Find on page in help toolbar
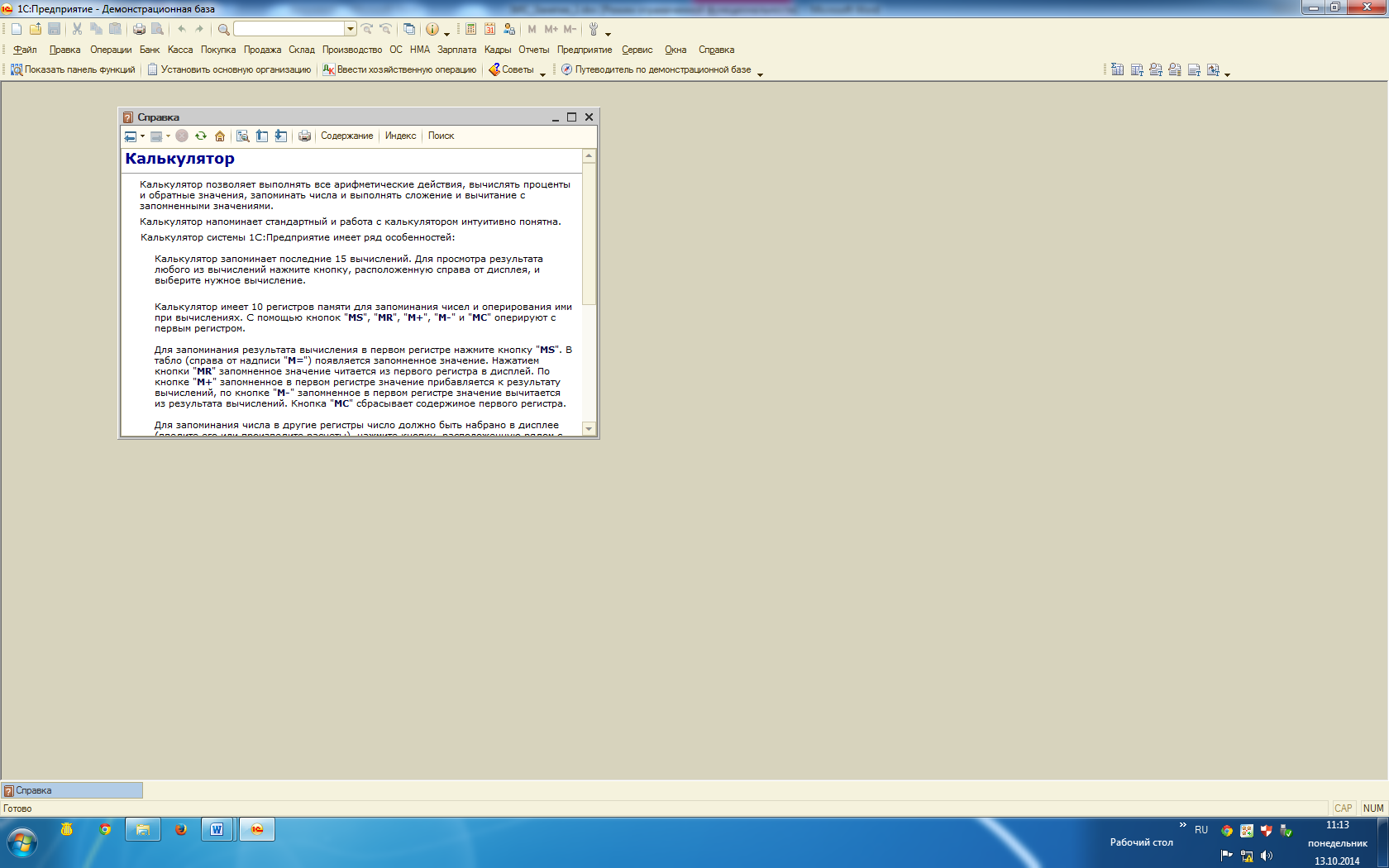 tap(243, 136)
